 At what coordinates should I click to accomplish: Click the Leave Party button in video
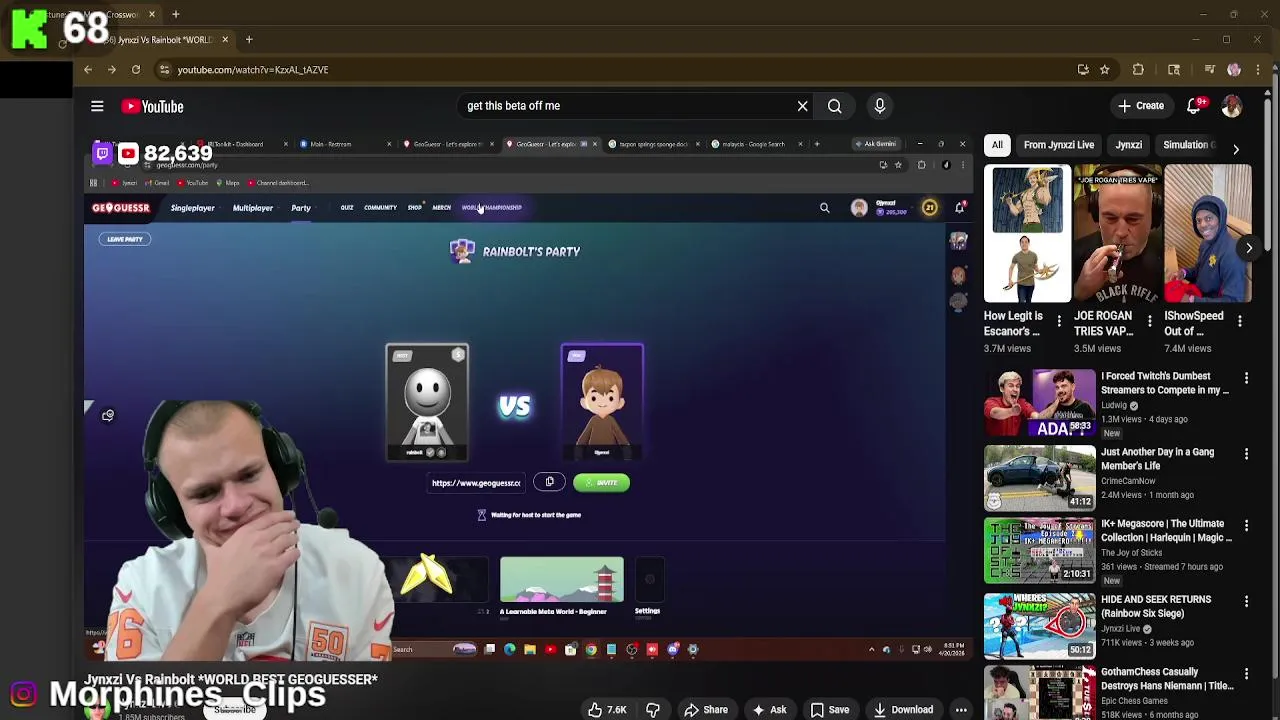(125, 239)
